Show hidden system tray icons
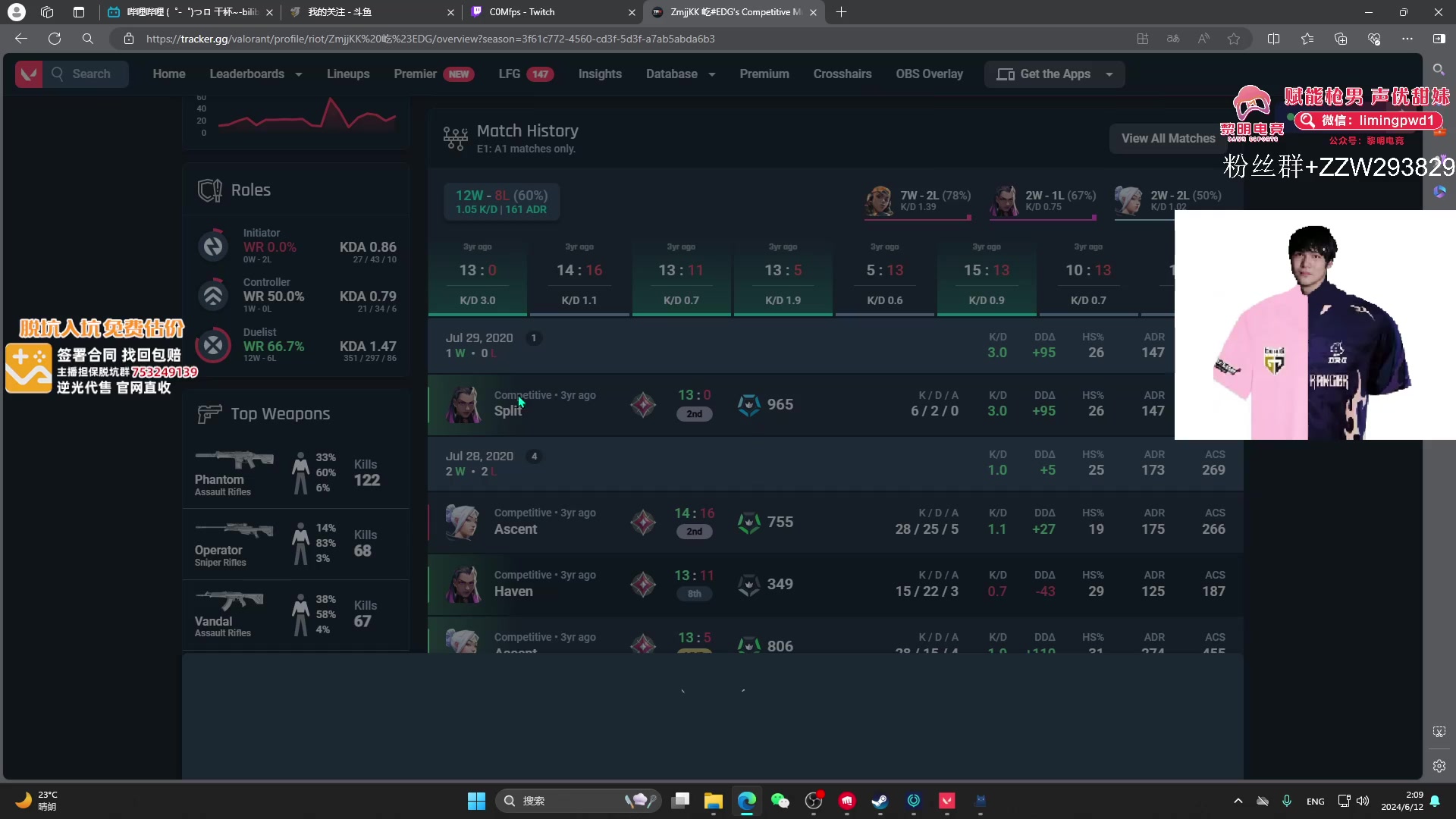The image size is (1456, 819). (x=1238, y=801)
